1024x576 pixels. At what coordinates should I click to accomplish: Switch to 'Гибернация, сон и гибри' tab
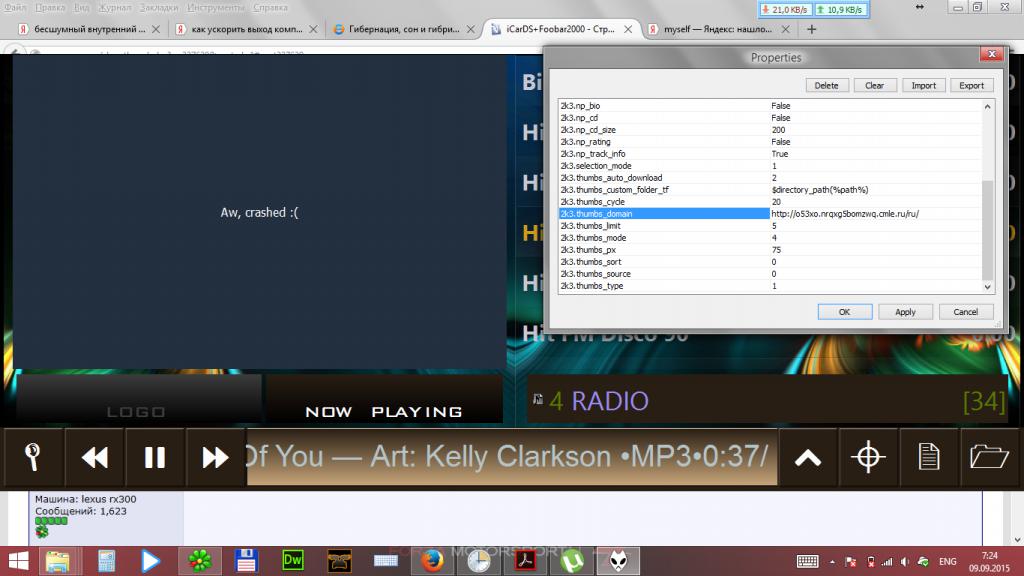tap(404, 29)
